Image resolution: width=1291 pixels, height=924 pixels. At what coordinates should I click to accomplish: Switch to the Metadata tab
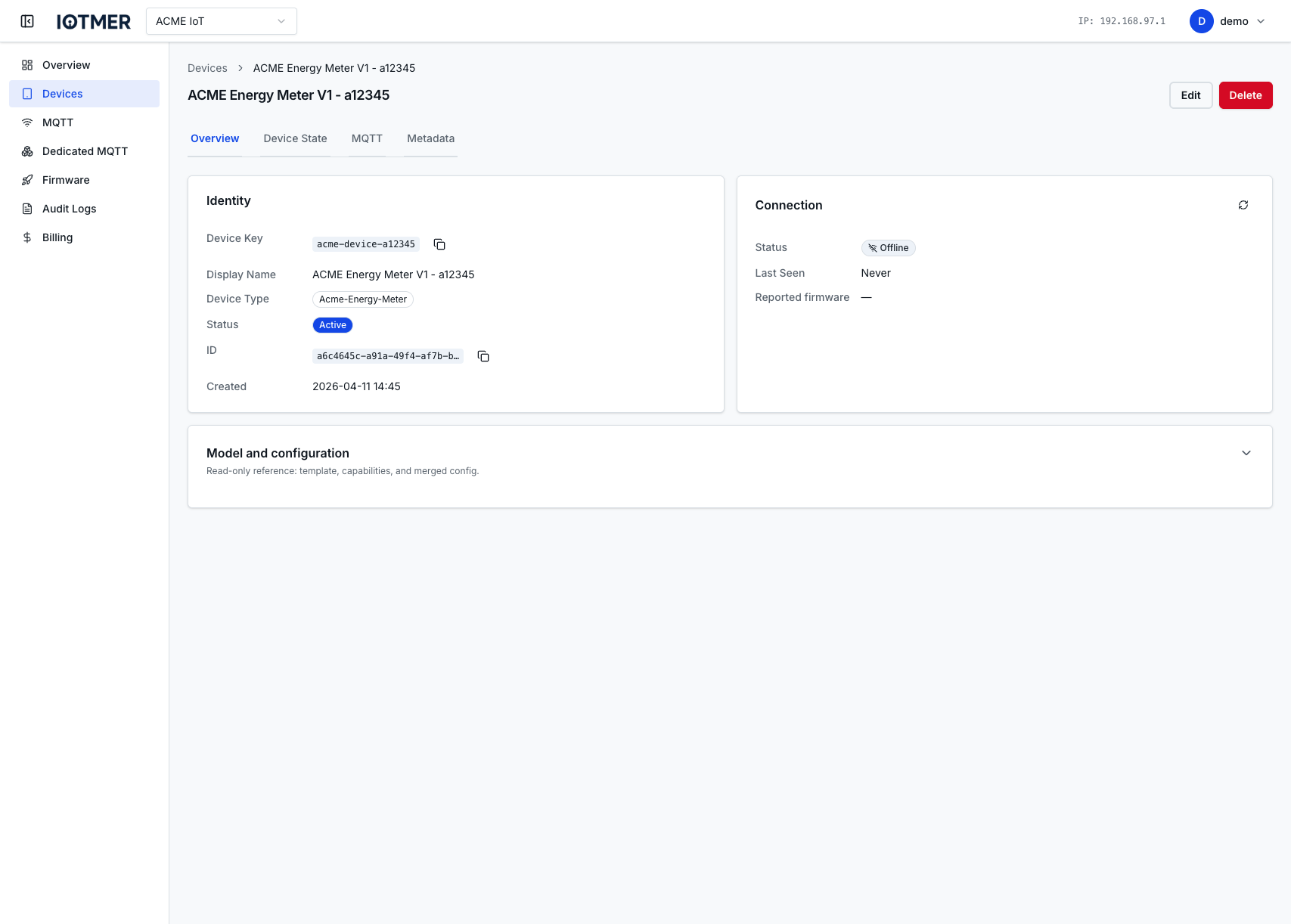tap(430, 138)
